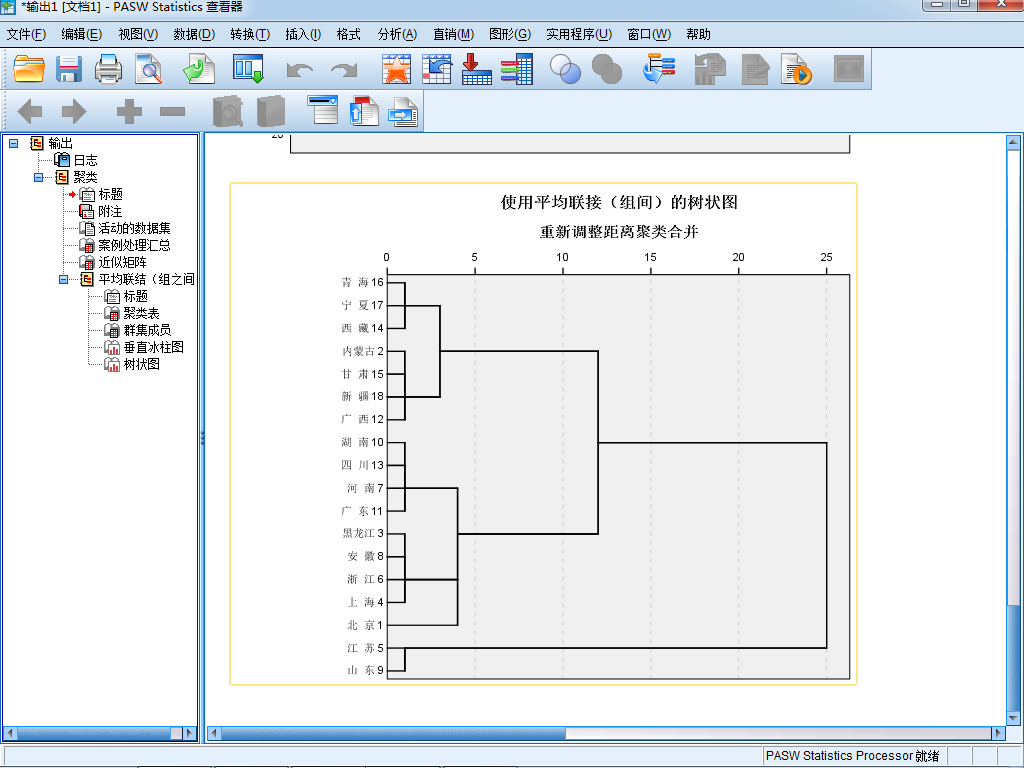Insert heading toolbar icon
This screenshot has height=768, width=1024.
pos(323,110)
